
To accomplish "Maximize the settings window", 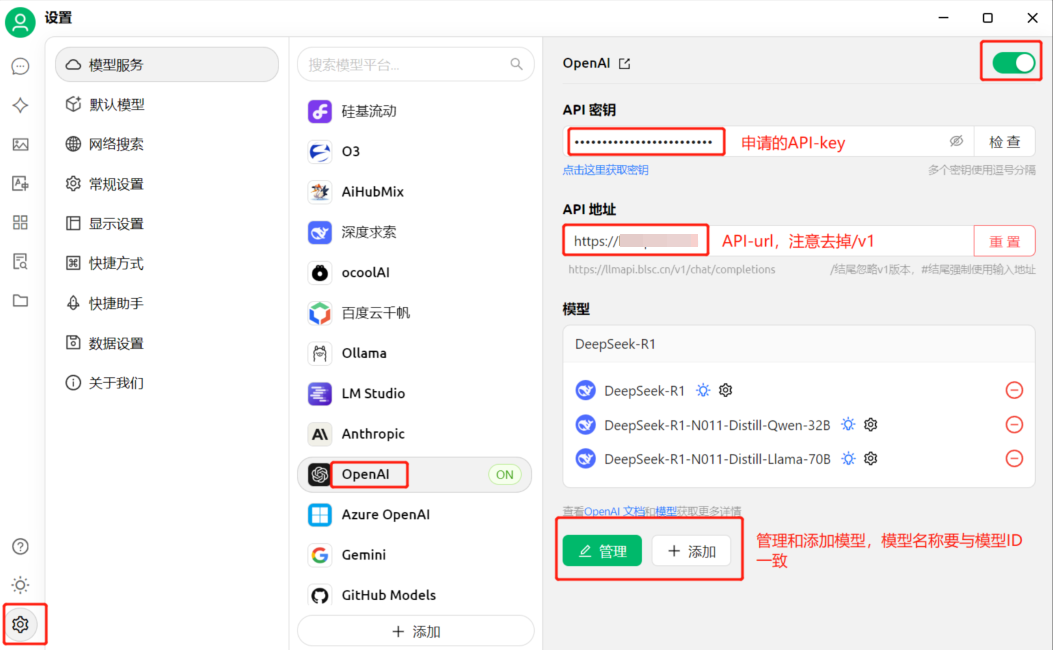I will (987, 18).
